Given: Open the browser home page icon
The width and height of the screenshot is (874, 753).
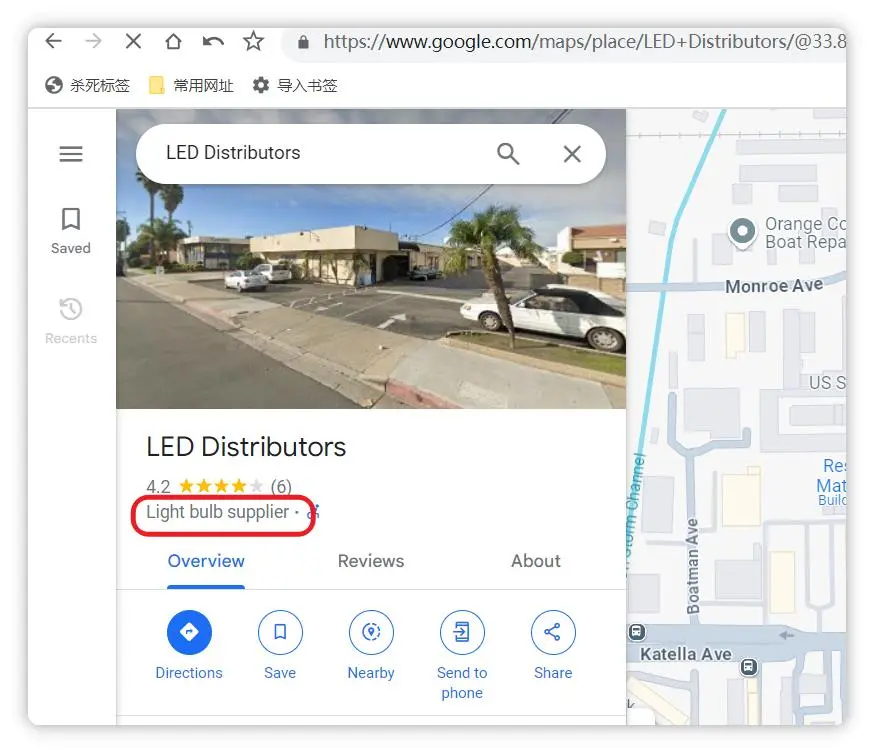Looking at the screenshot, I should 173,41.
